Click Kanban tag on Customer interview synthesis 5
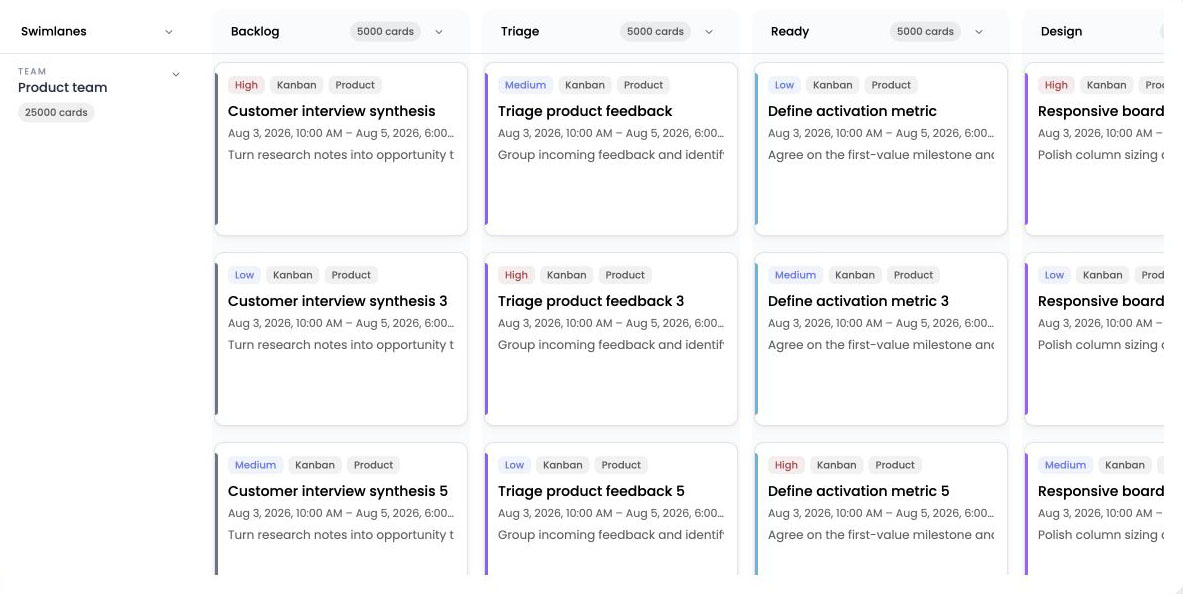The width and height of the screenshot is (1183, 594). click(315, 466)
